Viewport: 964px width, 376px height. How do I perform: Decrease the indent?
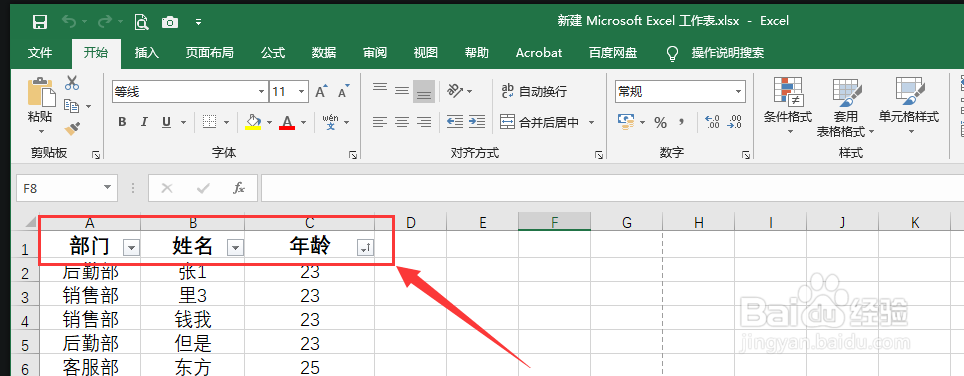coord(455,122)
